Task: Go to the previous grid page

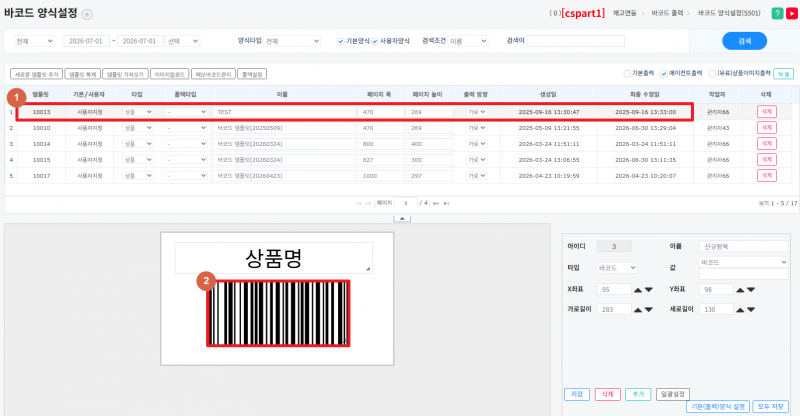Action: (x=368, y=203)
